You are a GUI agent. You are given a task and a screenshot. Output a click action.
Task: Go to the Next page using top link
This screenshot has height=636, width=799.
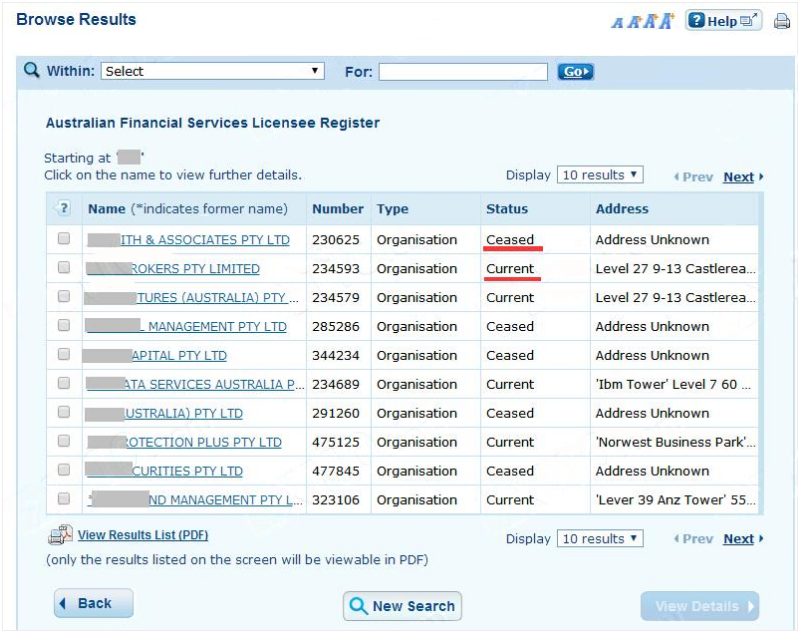pos(738,177)
